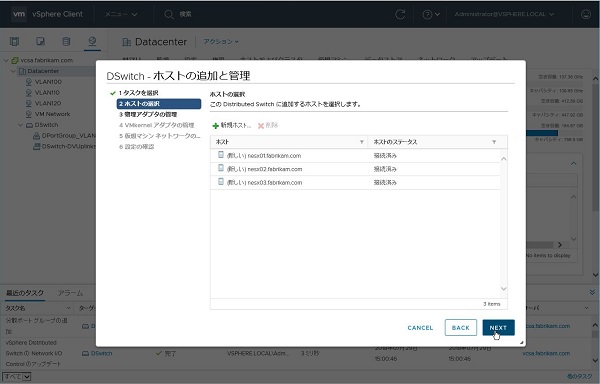Switch to VMs and Templates inventory icon
Screen dimensions: 600x384
[40, 41]
